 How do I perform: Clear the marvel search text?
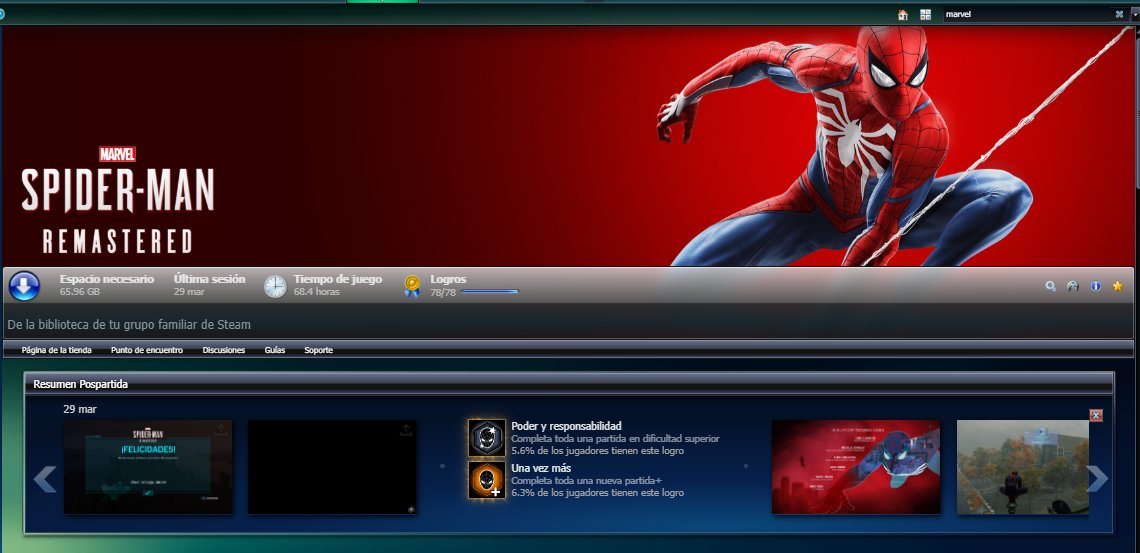point(1119,14)
